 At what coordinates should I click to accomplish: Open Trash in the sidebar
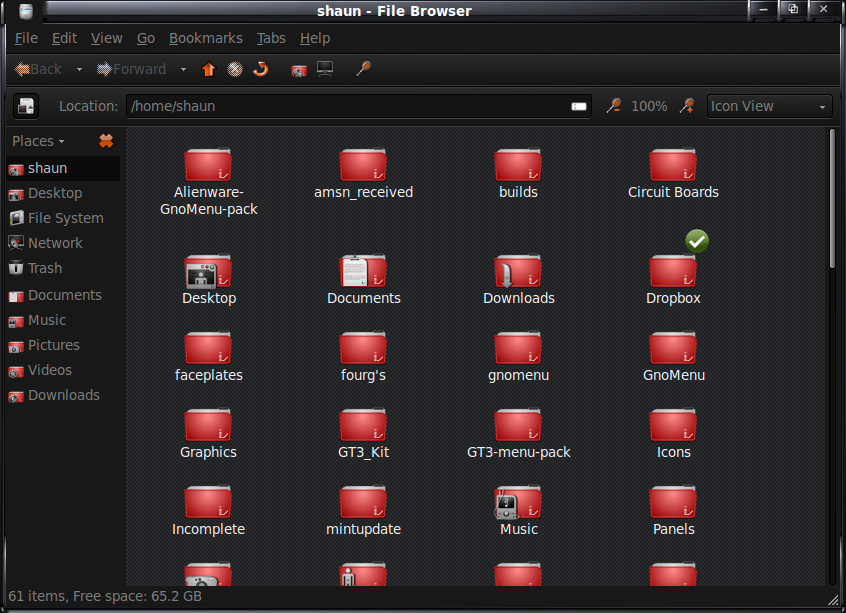[64, 268]
